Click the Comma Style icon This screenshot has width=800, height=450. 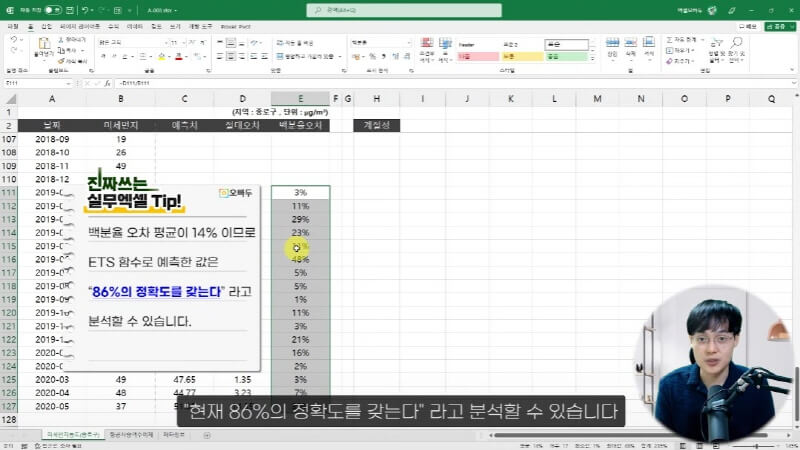(x=383, y=56)
